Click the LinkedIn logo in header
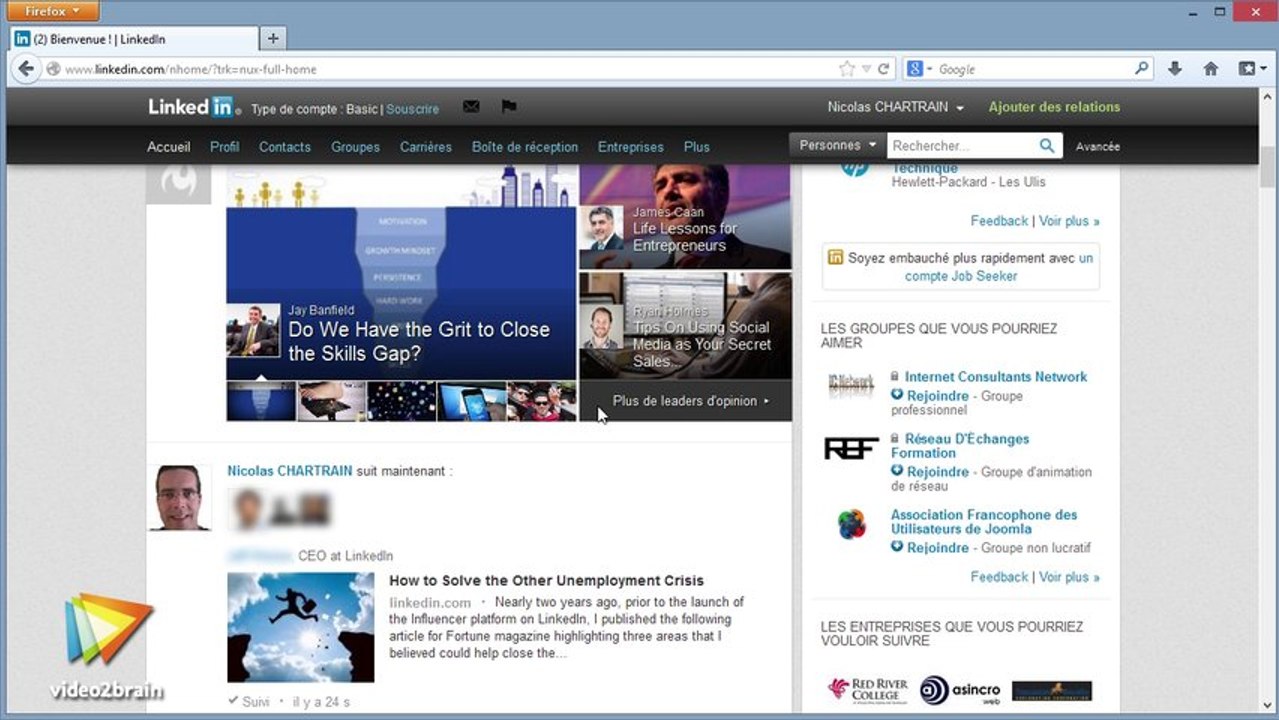This screenshot has height=720, width=1279. coord(192,106)
